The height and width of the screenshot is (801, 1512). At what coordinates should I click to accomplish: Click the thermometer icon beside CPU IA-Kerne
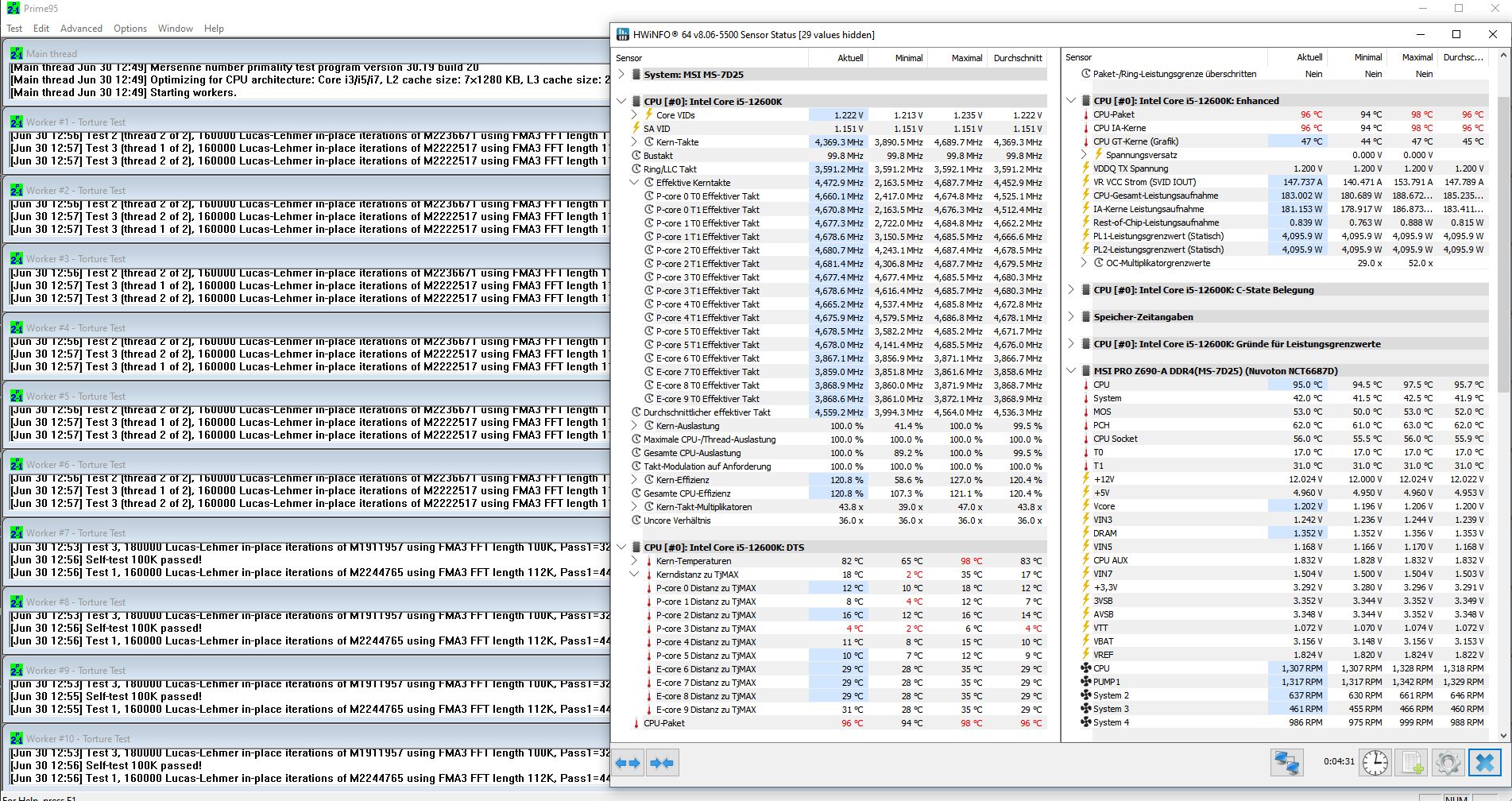[x=1086, y=128]
